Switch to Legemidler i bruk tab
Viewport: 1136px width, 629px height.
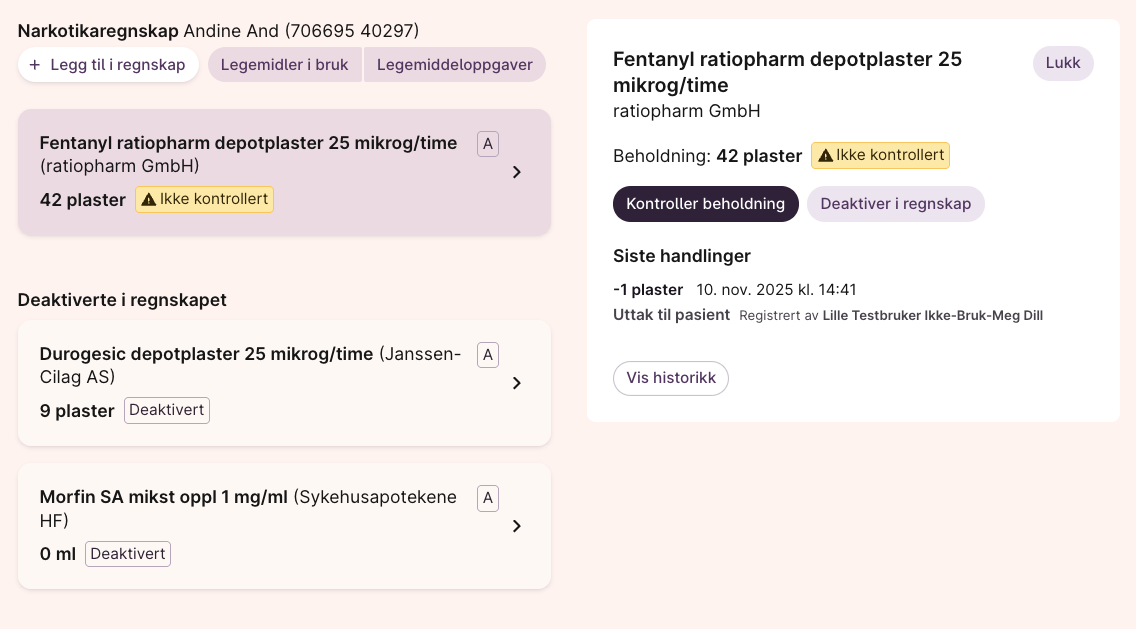coord(285,65)
